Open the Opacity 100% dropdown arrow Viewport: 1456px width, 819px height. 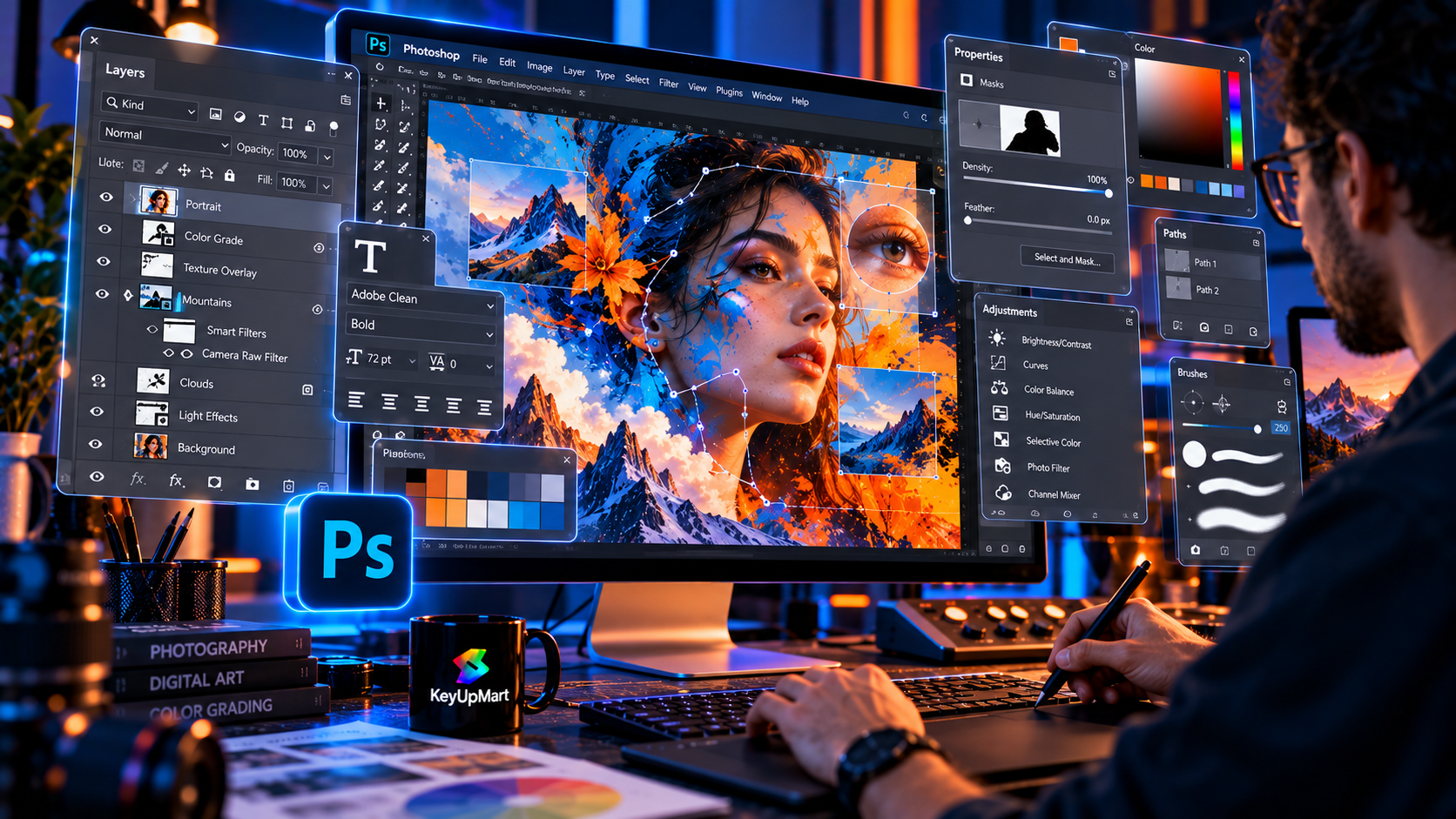[x=327, y=158]
